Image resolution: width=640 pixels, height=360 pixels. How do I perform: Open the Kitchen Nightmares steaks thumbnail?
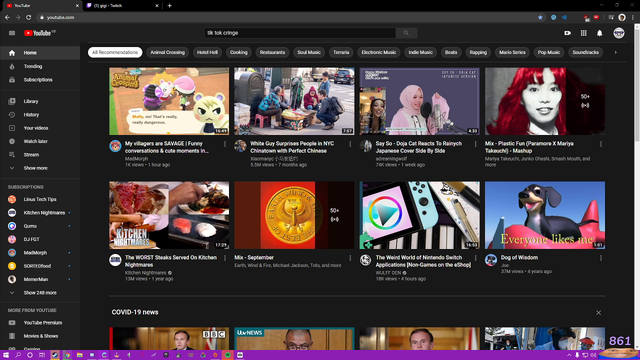pyautogui.click(x=169, y=215)
